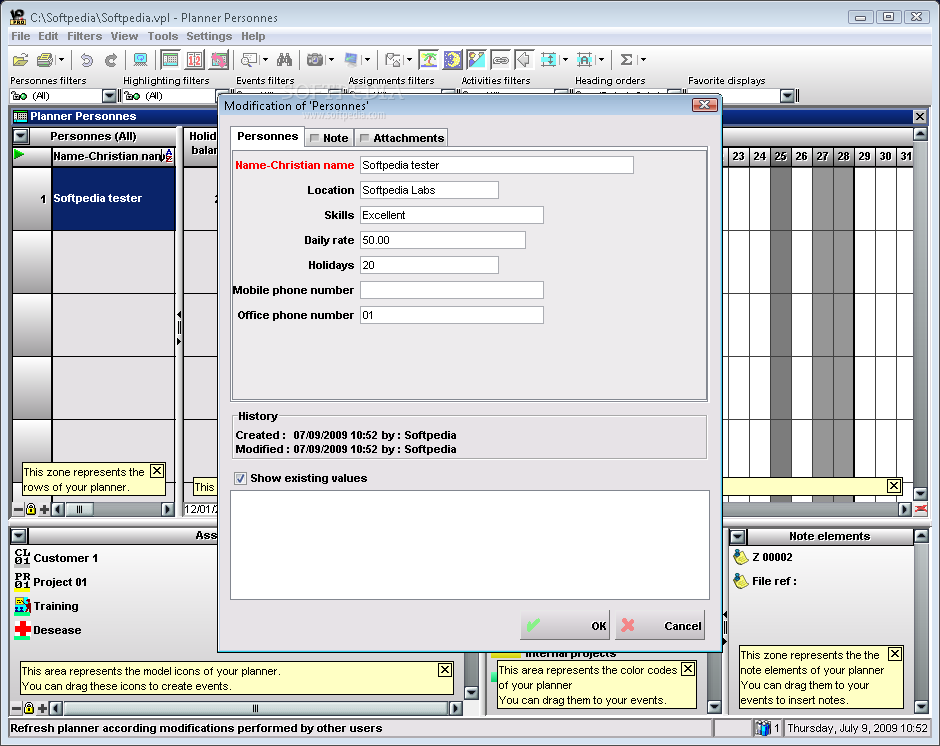
Task: Click the model icons horizontal scrollbar thumb
Action: pos(256,708)
